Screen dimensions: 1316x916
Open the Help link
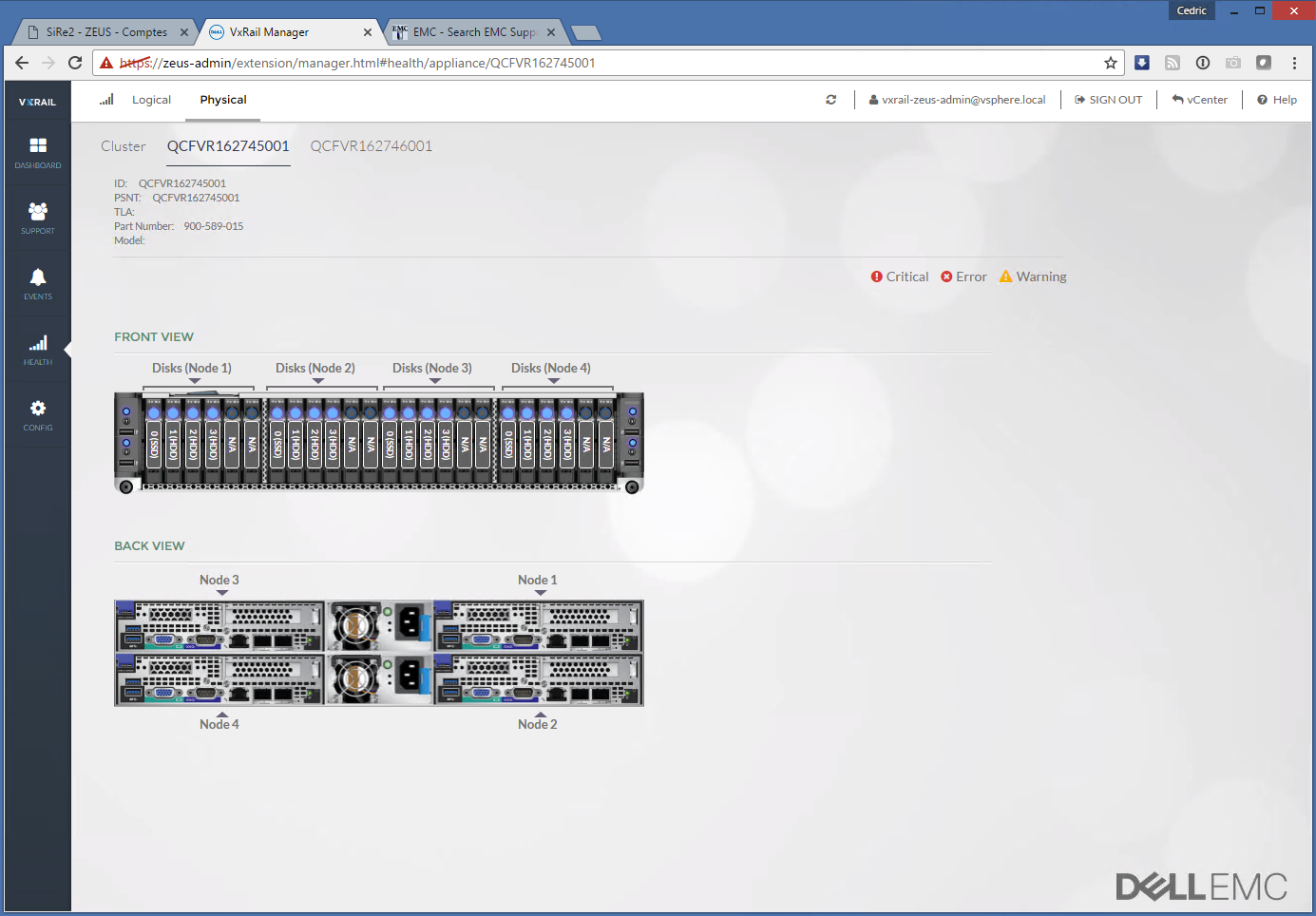click(x=1276, y=100)
